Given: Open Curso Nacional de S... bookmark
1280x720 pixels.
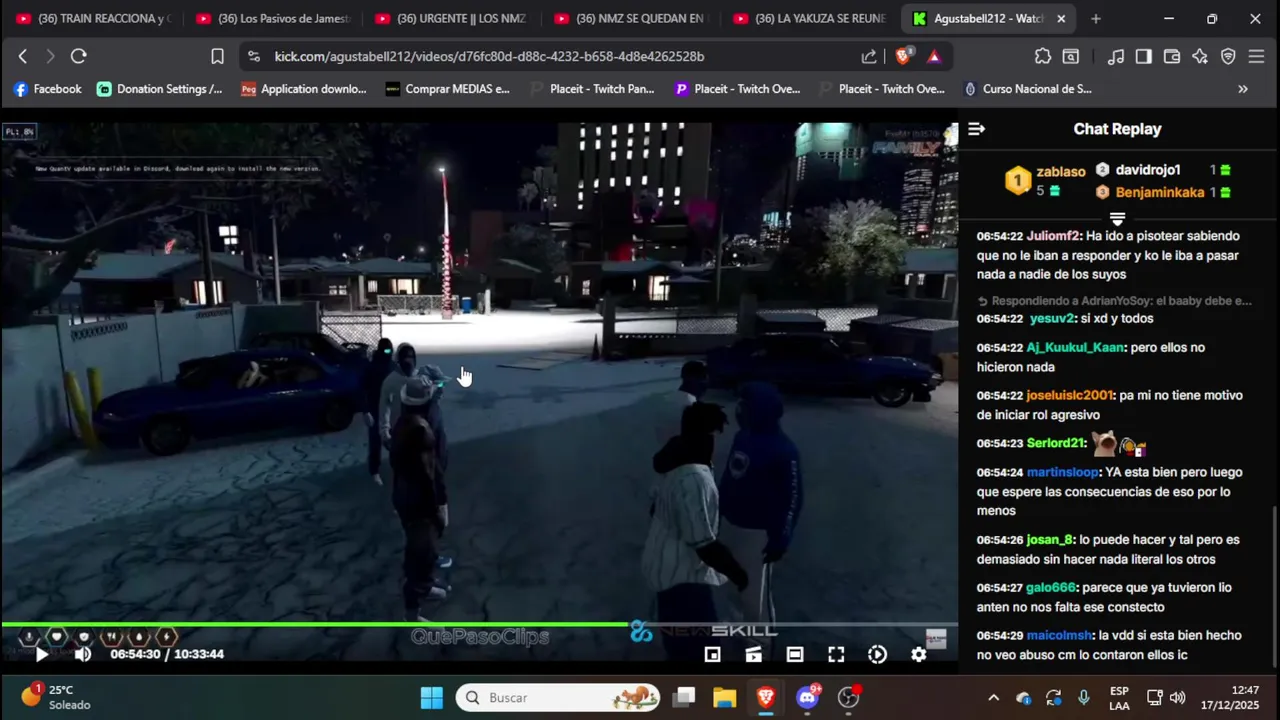Looking at the screenshot, I should point(1027,89).
